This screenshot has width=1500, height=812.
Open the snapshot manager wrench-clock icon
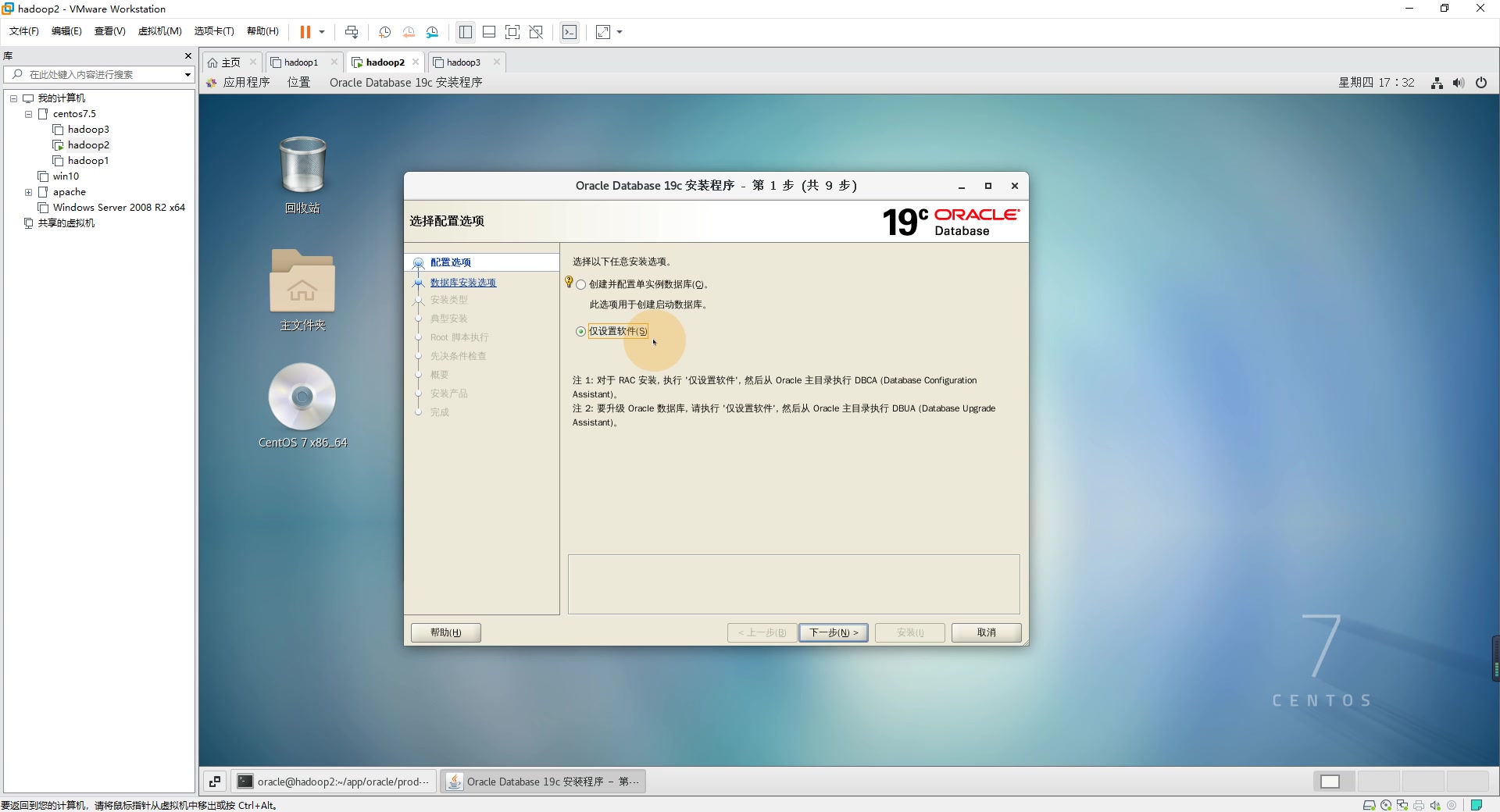[433, 32]
